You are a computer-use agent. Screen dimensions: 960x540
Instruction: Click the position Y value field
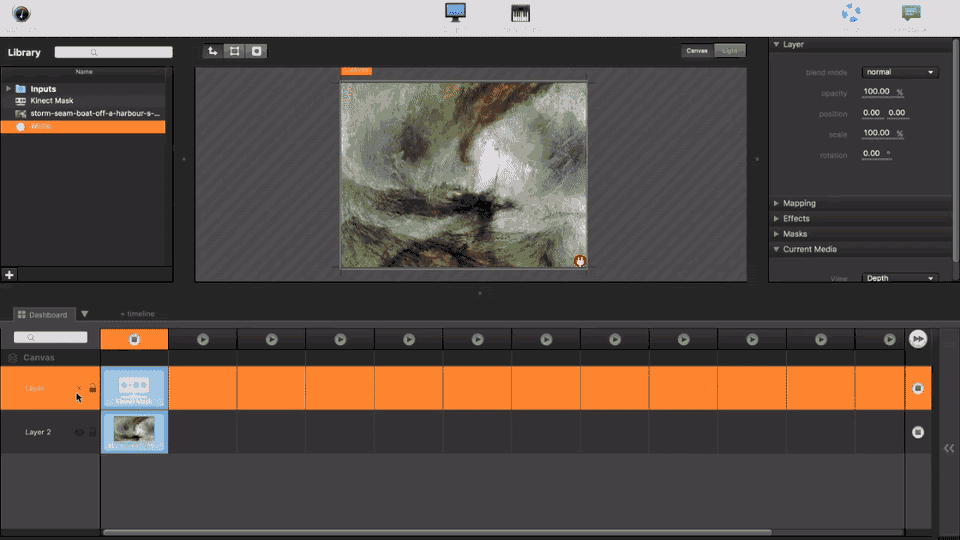(897, 113)
